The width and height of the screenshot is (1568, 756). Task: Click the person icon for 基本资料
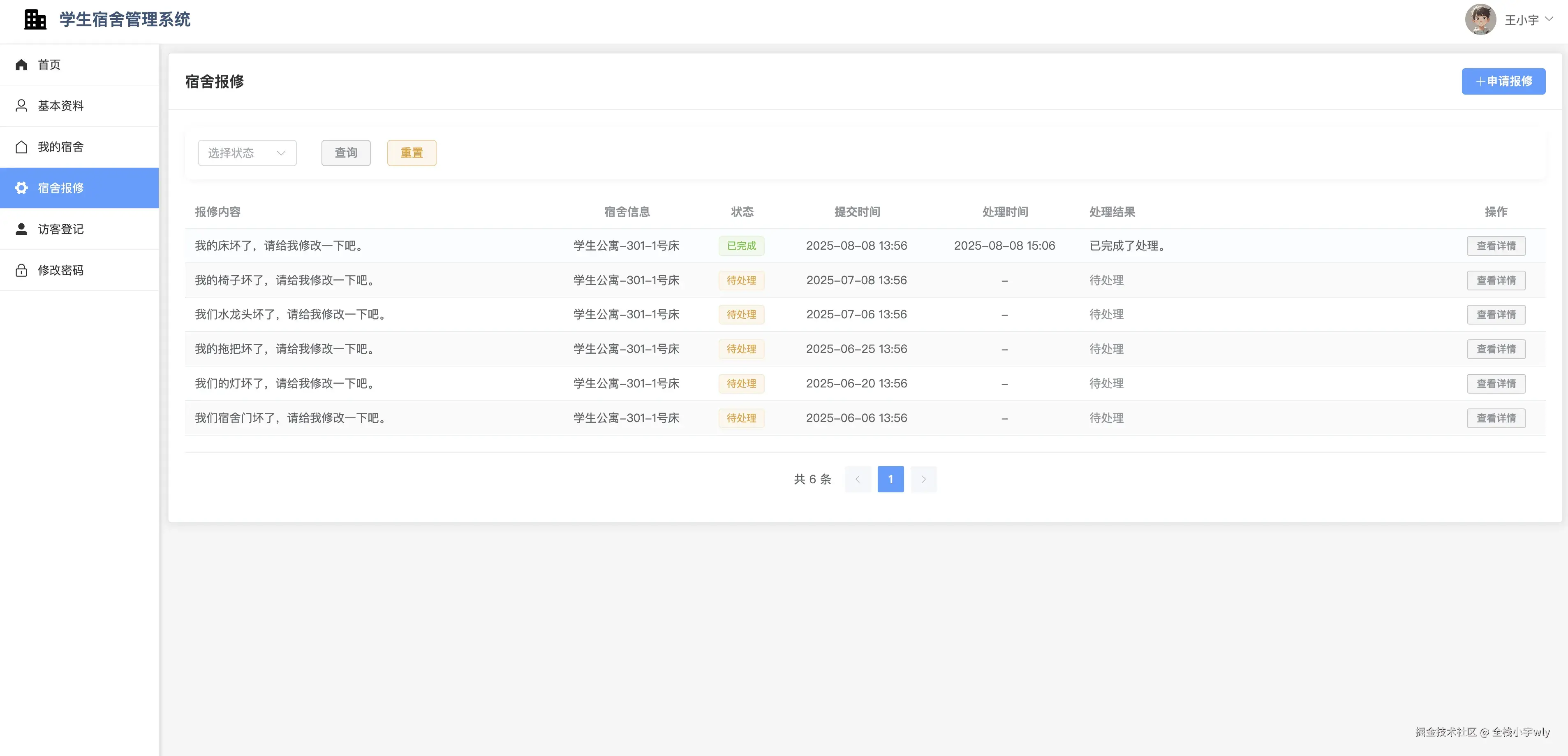(x=21, y=105)
